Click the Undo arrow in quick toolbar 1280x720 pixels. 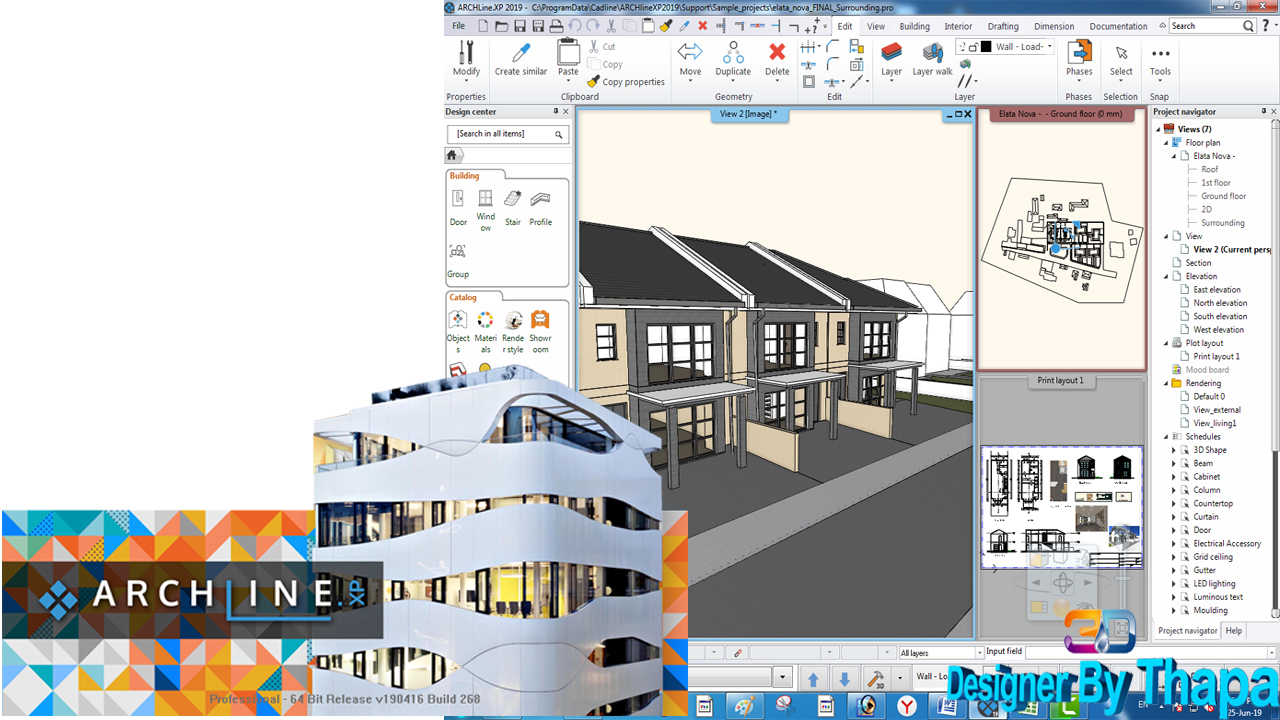pyautogui.click(x=575, y=26)
